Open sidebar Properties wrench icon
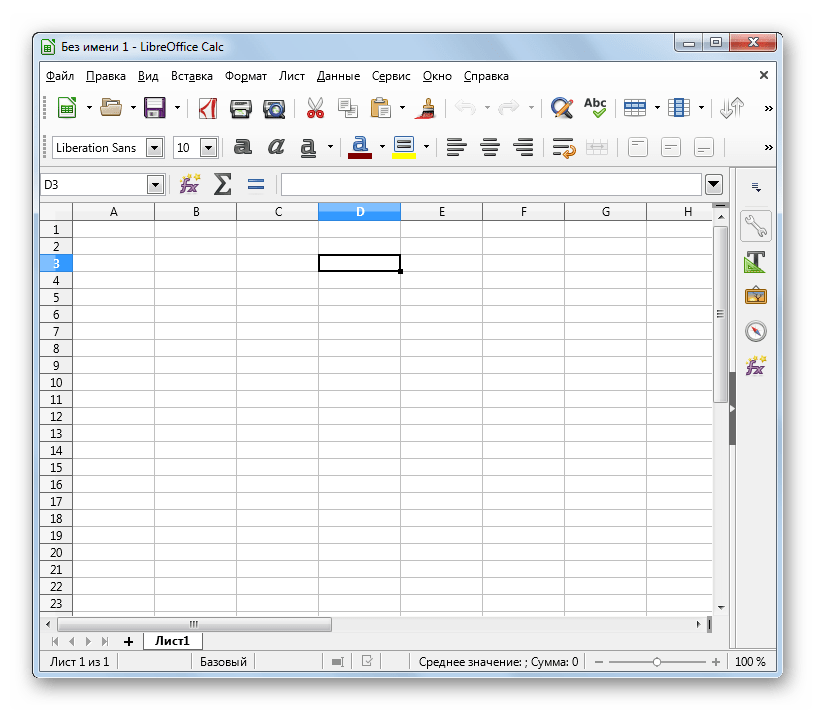This screenshot has width=816, height=711. pos(756,226)
